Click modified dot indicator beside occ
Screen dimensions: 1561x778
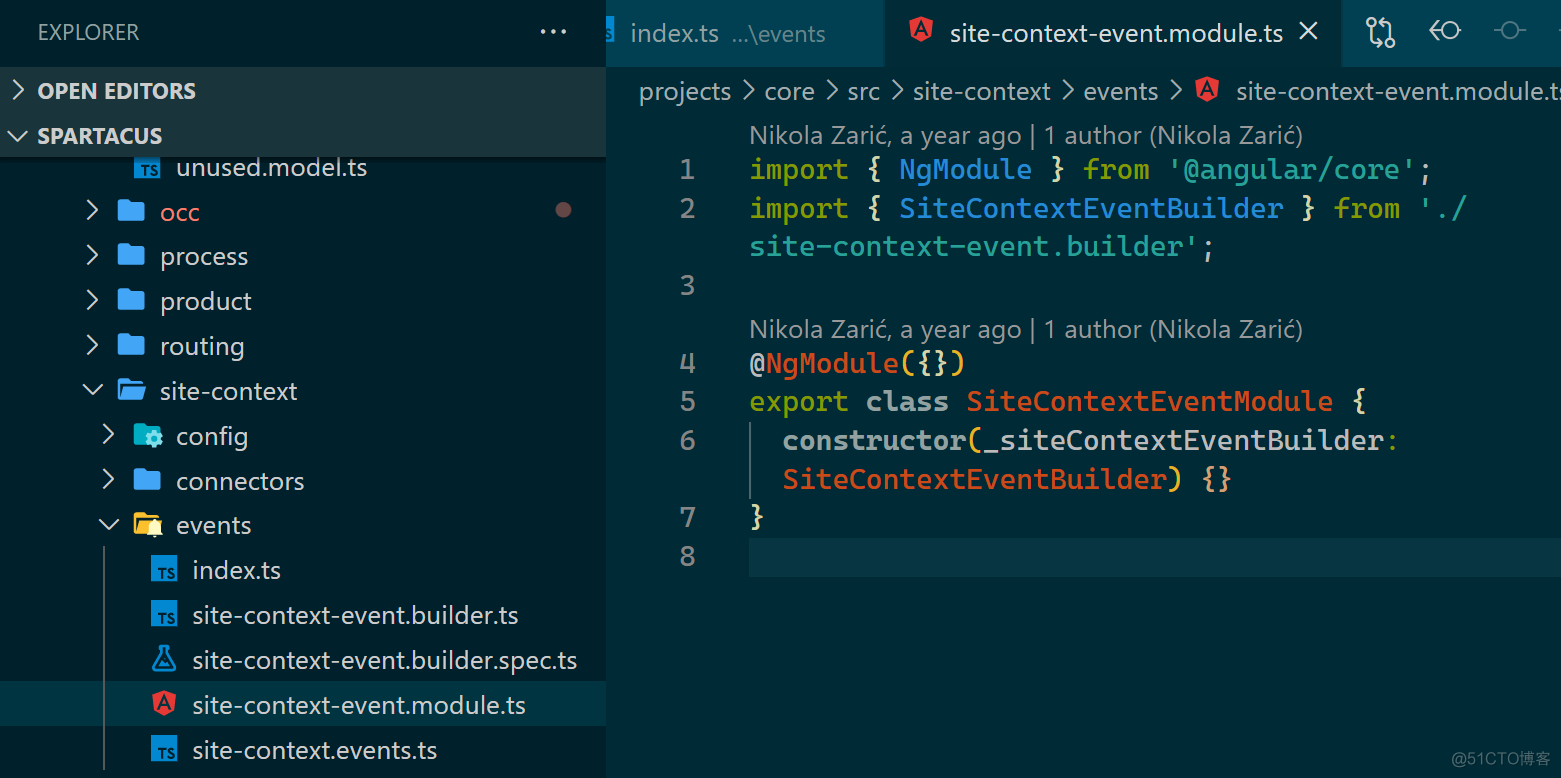[x=563, y=210]
